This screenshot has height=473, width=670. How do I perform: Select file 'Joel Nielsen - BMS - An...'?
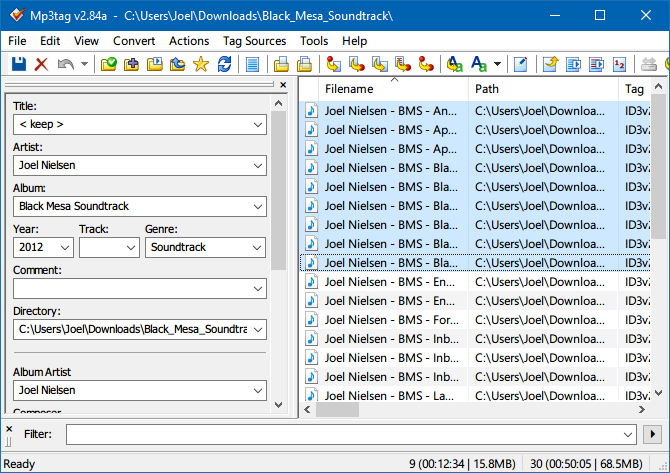point(475,111)
